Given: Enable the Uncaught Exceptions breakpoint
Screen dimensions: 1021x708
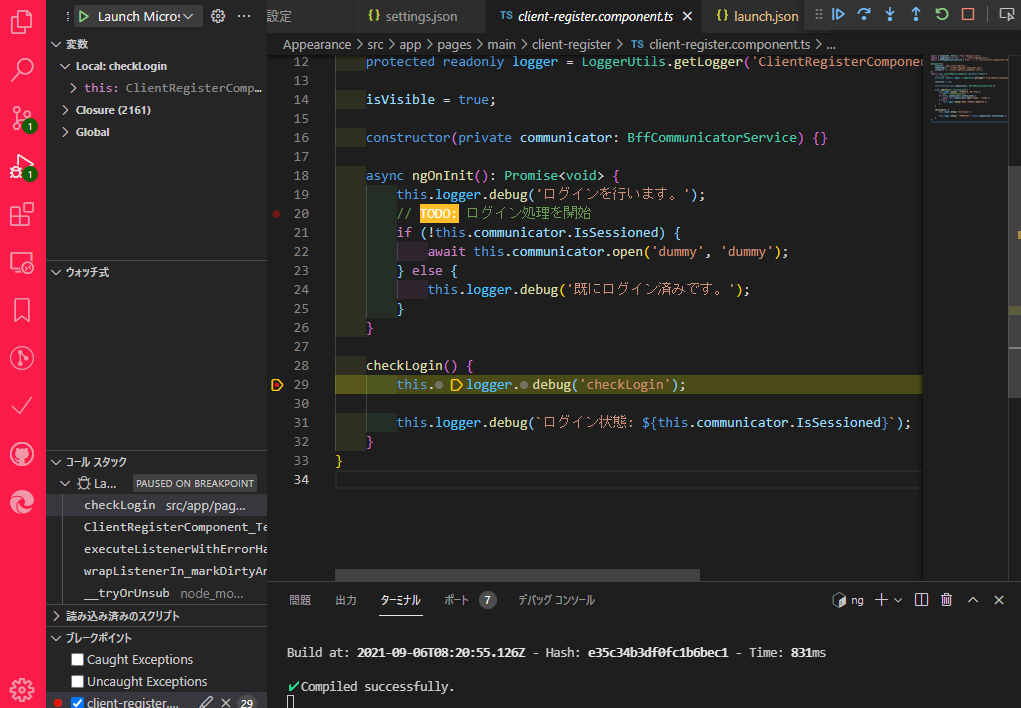Looking at the screenshot, I should coord(77,681).
